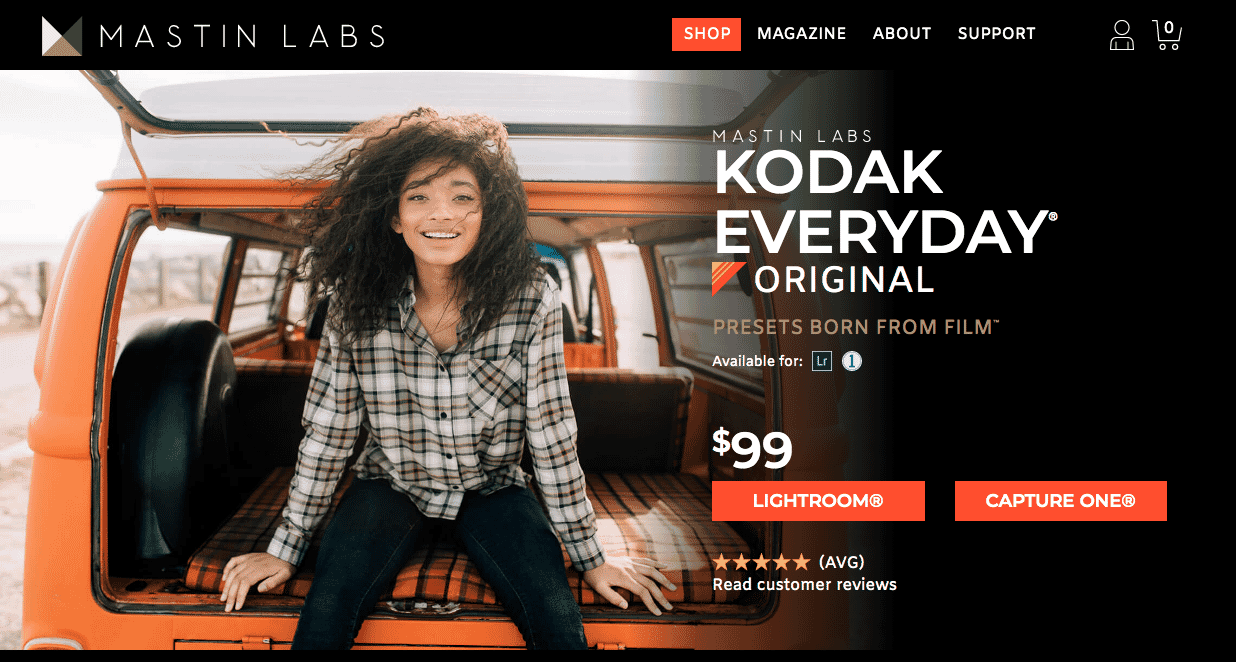
Task: Open the Shop menu item
Action: click(707, 34)
